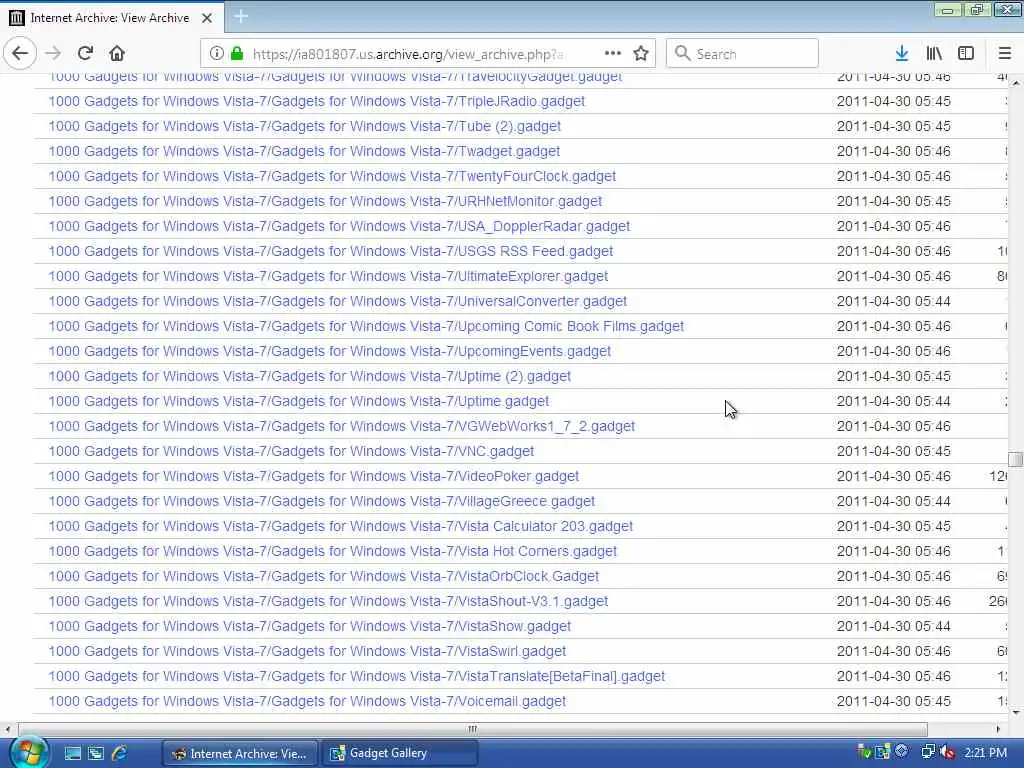Open VillageGreece.gadget link
Screen dimensions: 1024x768
click(321, 501)
